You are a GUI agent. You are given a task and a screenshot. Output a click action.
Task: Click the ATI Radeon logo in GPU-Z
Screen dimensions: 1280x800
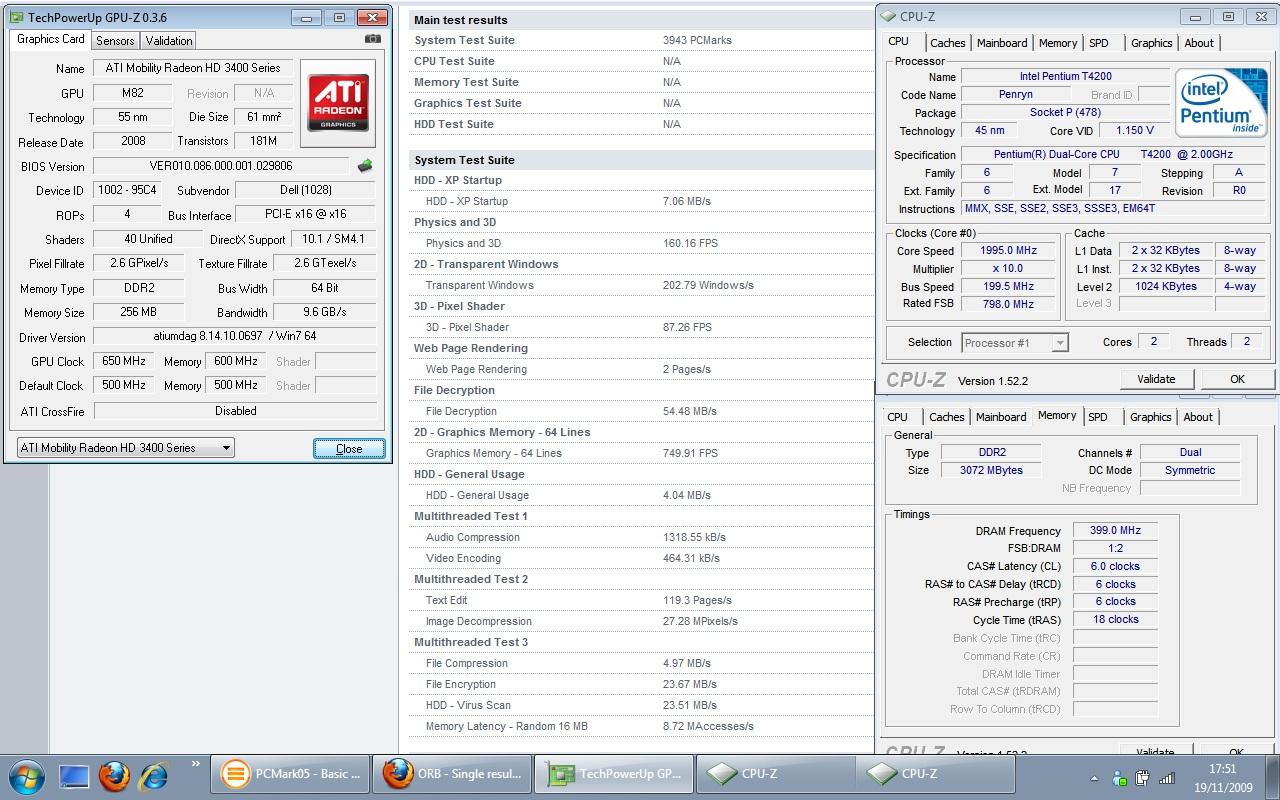click(x=338, y=103)
